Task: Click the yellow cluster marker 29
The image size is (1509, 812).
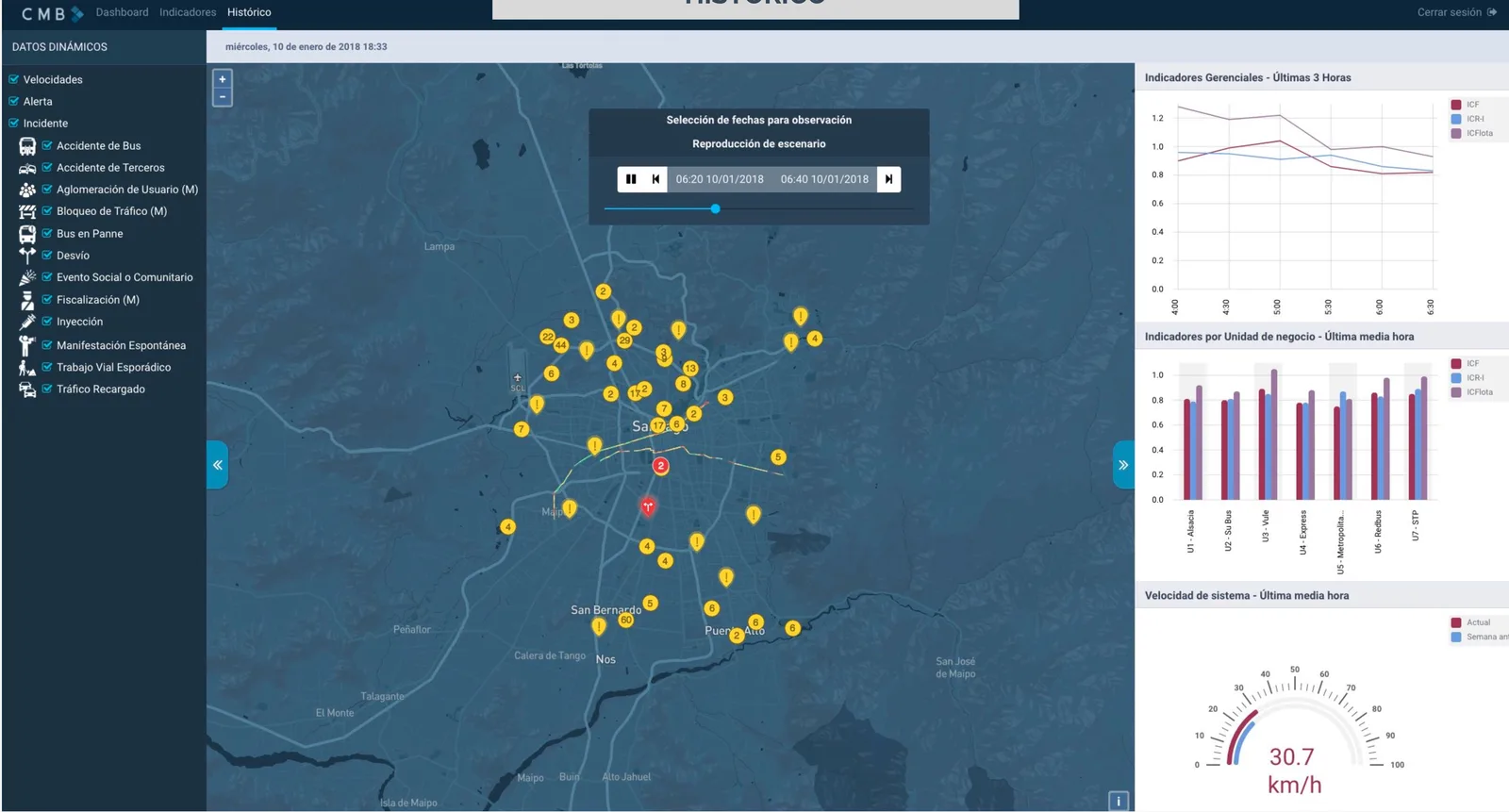Action: (x=624, y=340)
